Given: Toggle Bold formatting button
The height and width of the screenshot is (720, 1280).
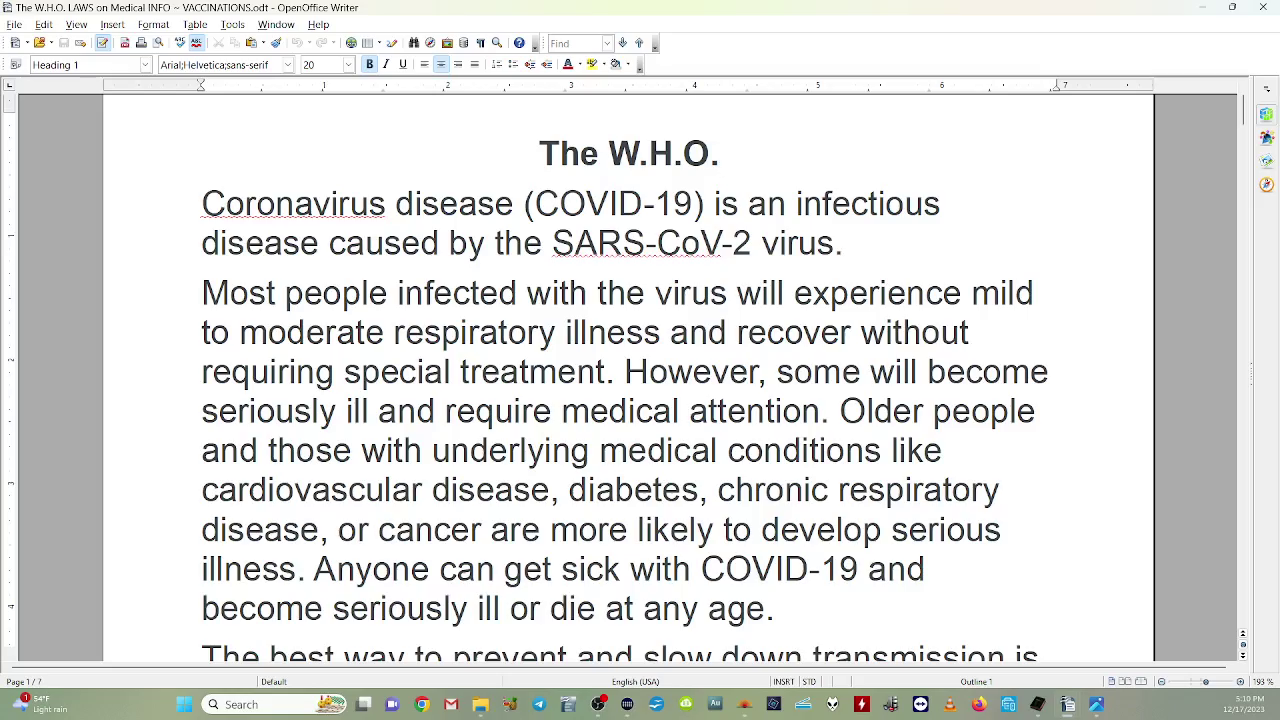Looking at the screenshot, I should pyautogui.click(x=369, y=64).
